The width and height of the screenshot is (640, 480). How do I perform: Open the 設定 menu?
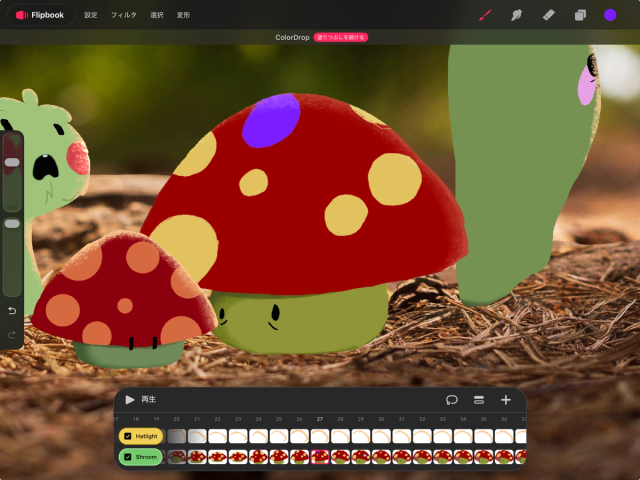point(91,15)
